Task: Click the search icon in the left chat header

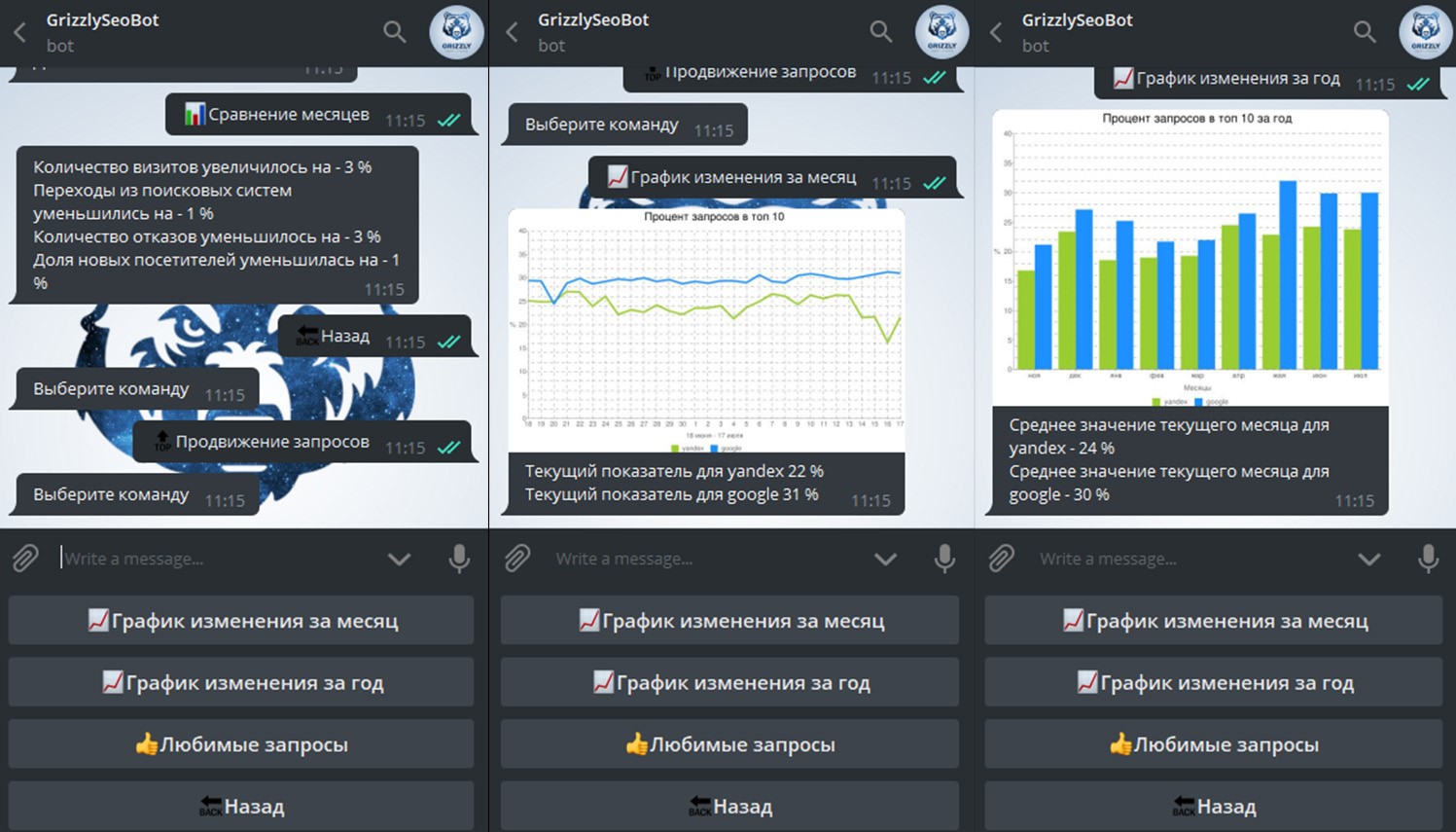Action: [x=394, y=32]
